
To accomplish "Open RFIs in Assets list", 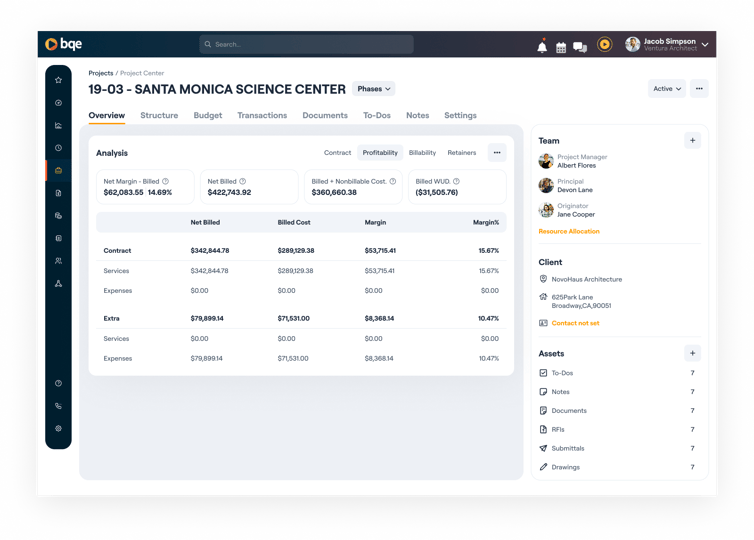I will click(x=617, y=429).
